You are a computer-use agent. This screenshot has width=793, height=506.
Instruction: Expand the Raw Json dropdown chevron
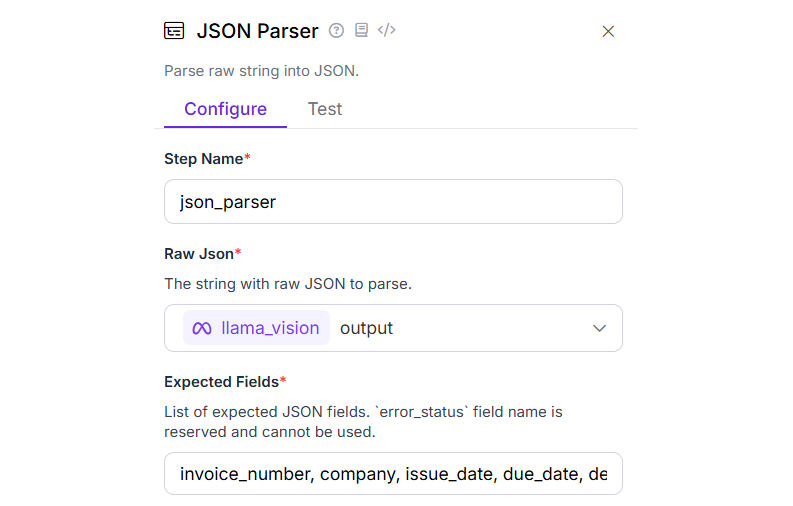click(x=599, y=328)
